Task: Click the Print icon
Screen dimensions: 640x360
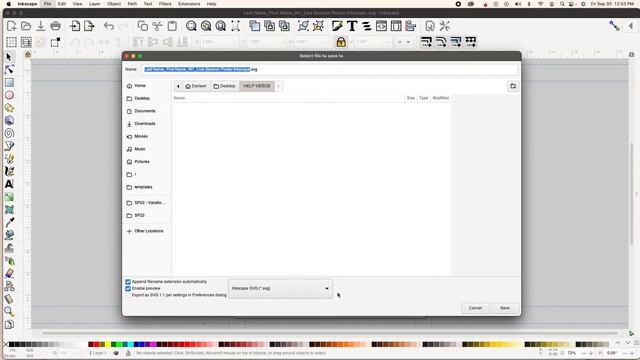Action: click(x=56, y=26)
